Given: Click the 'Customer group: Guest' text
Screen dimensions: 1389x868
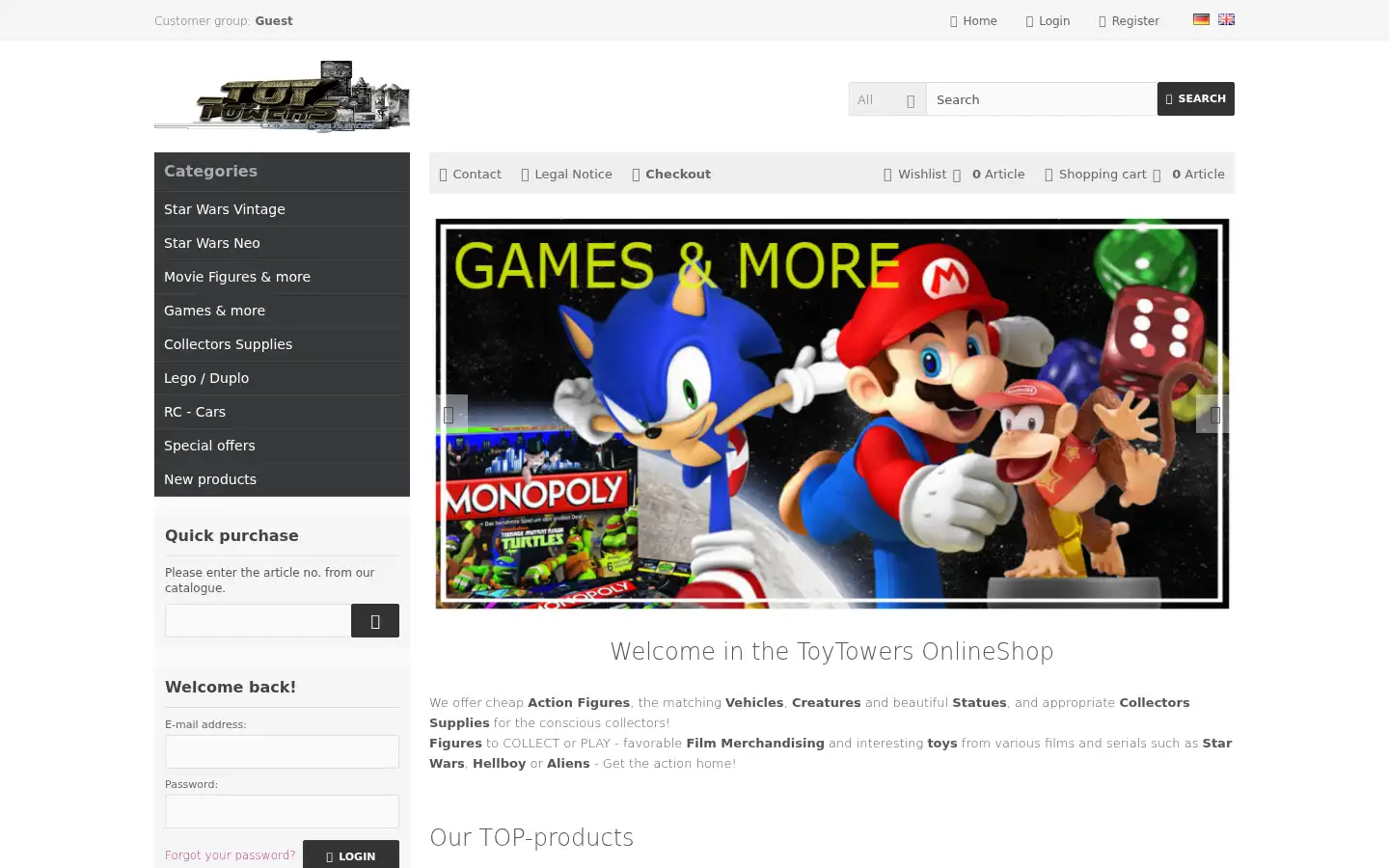Looking at the screenshot, I should pyautogui.click(x=224, y=21).
